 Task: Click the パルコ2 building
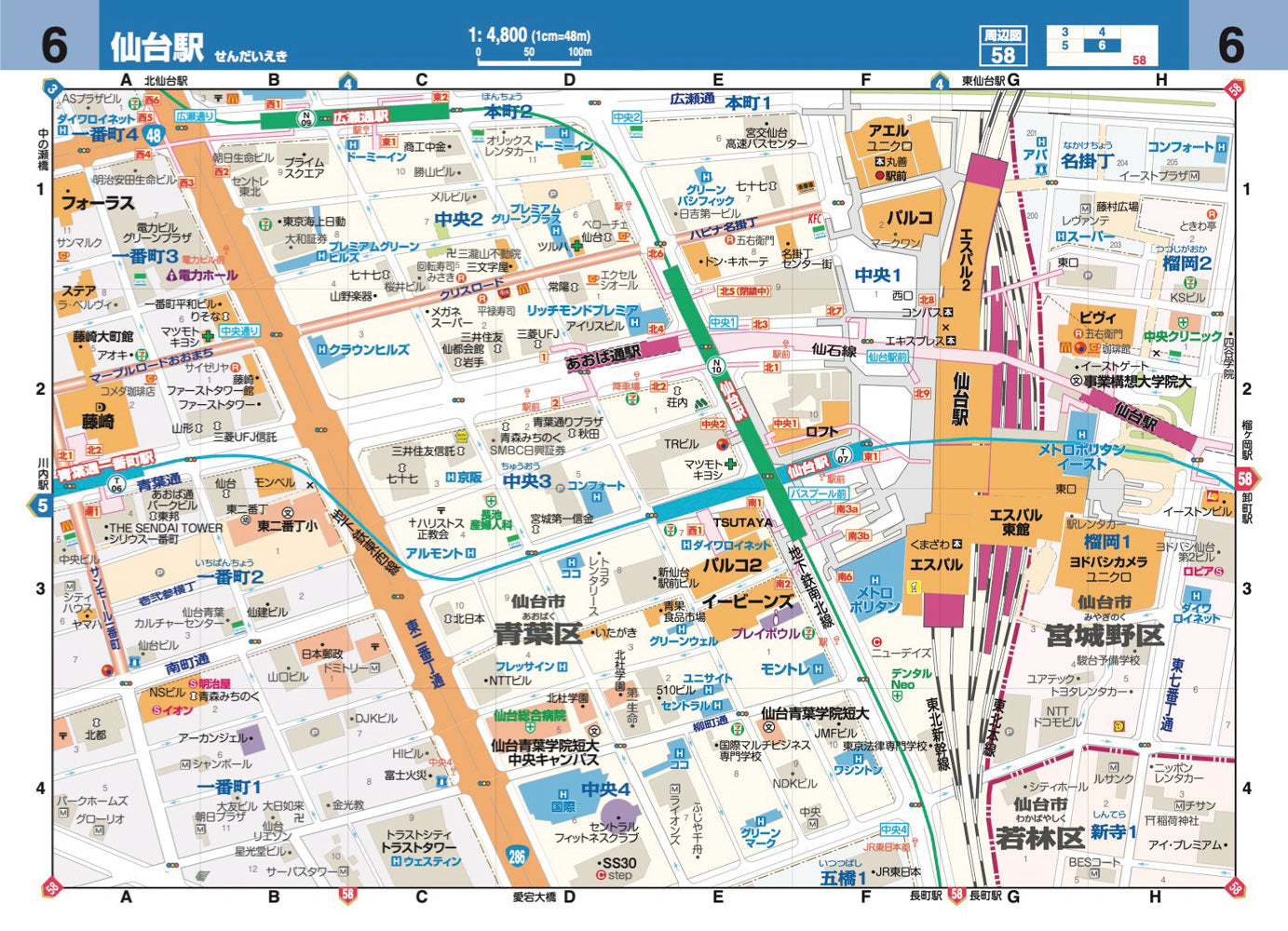733,564
